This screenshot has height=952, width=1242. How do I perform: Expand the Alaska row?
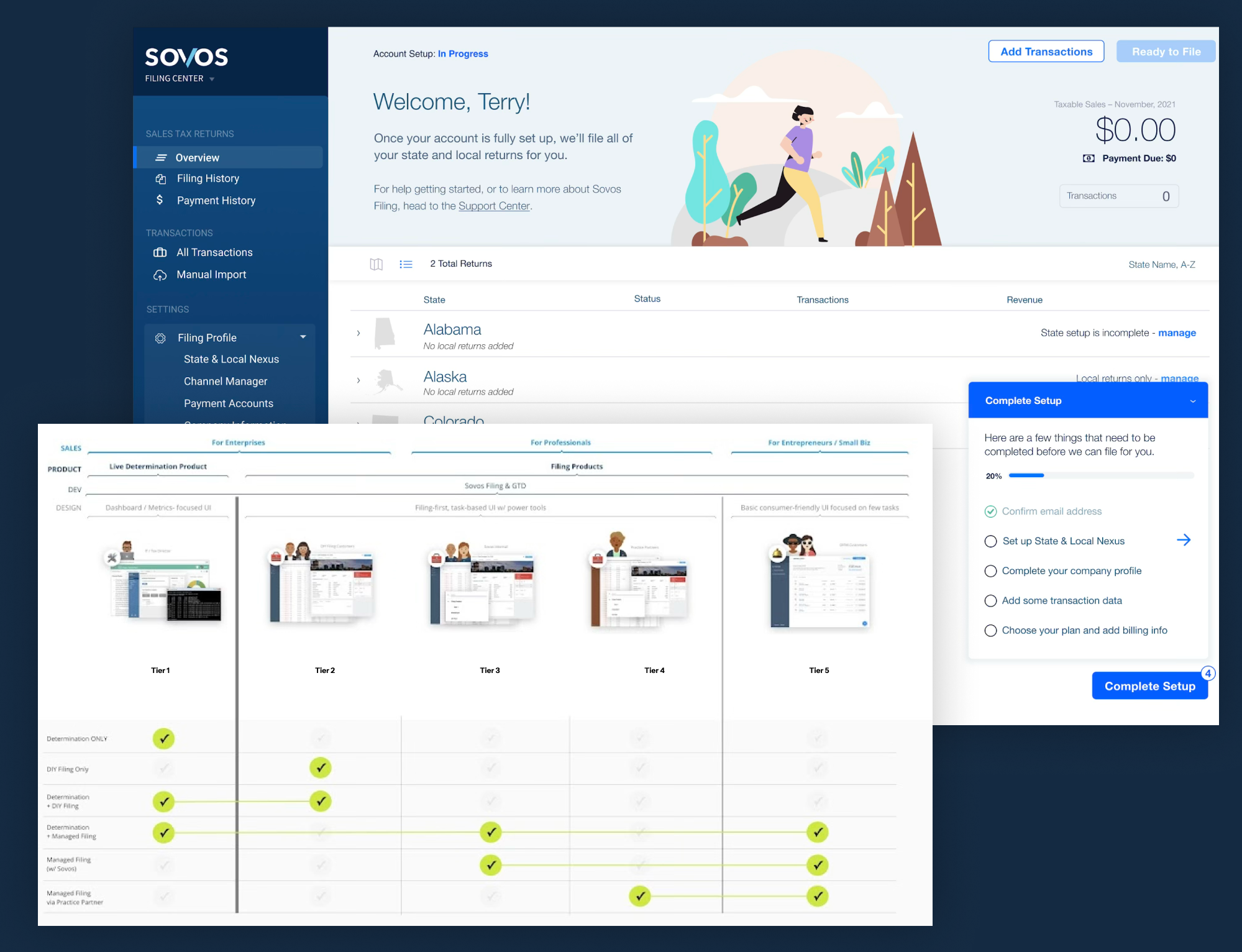(x=358, y=380)
